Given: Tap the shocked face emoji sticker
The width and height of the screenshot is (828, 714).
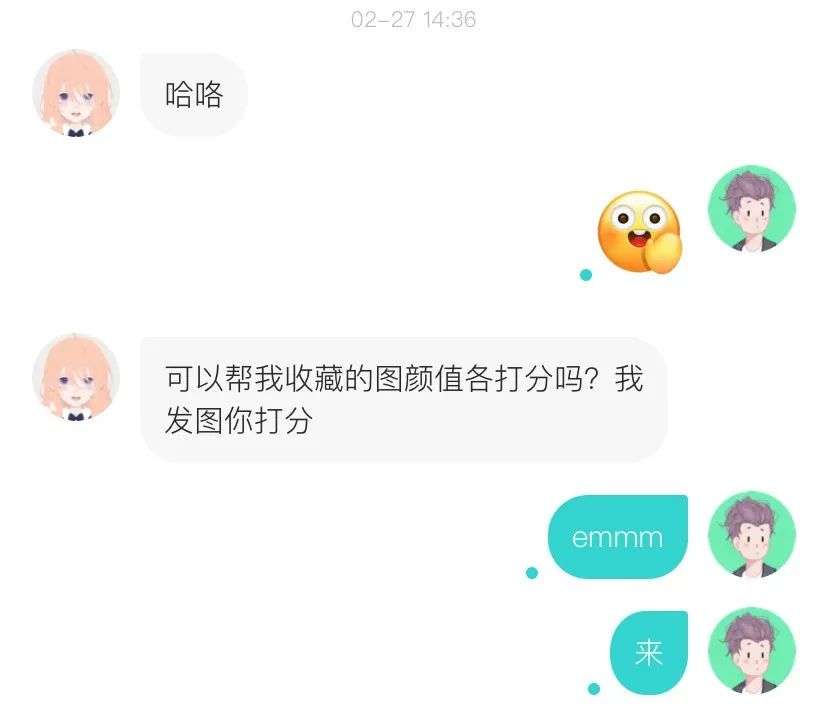Looking at the screenshot, I should [639, 232].
